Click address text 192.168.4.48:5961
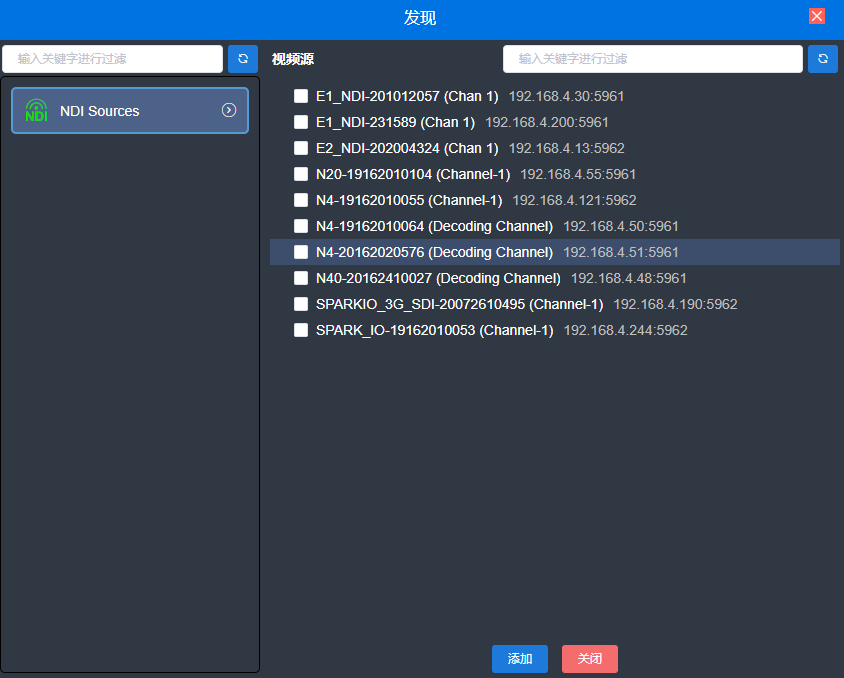The height and width of the screenshot is (678, 844). [629, 278]
